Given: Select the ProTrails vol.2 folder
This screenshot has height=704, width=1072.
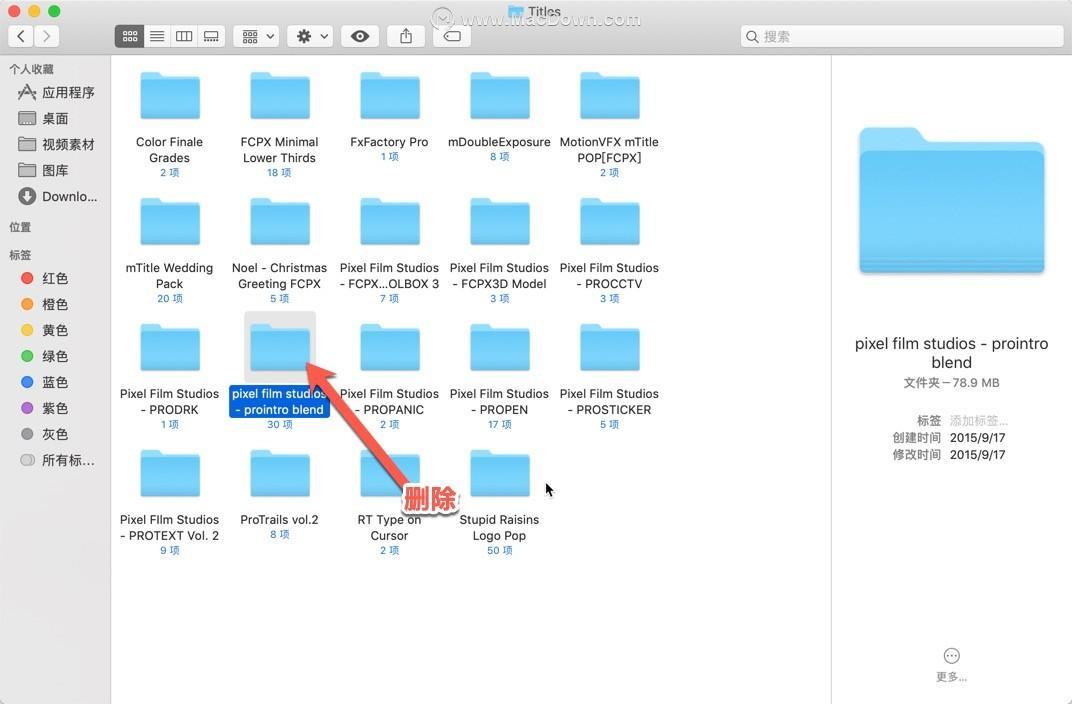Looking at the screenshot, I should (x=280, y=474).
